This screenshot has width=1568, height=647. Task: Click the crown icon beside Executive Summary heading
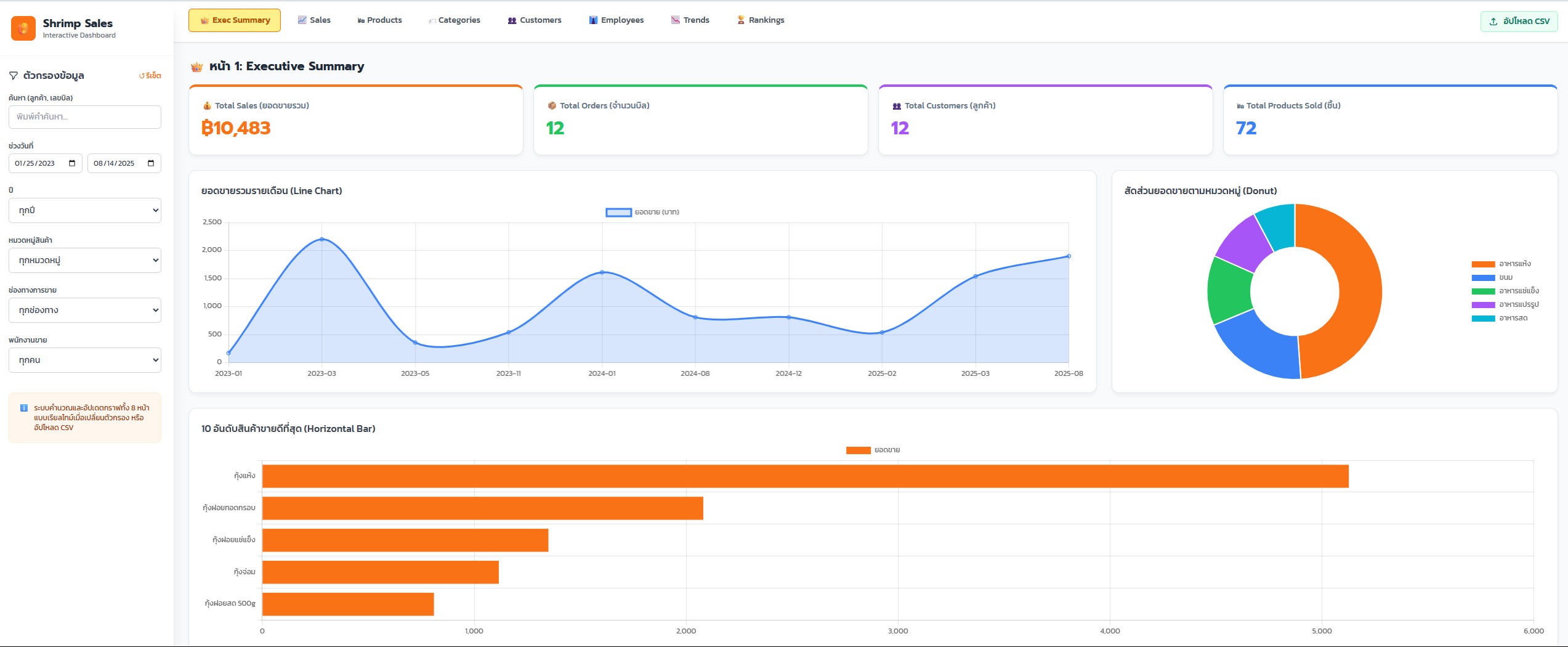[196, 67]
